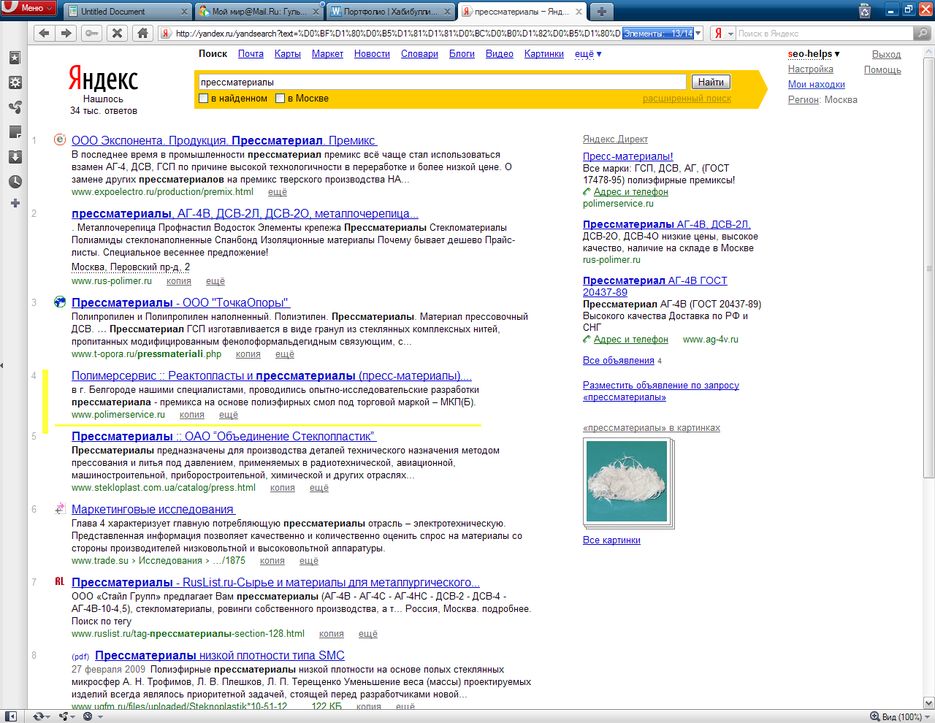
Task: Click the password wand key icon
Action: pyautogui.click(x=91, y=33)
